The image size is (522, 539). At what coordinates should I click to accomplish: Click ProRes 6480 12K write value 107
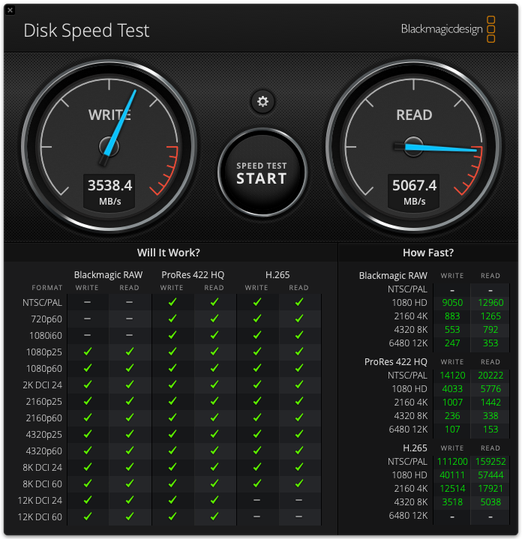coord(452,429)
